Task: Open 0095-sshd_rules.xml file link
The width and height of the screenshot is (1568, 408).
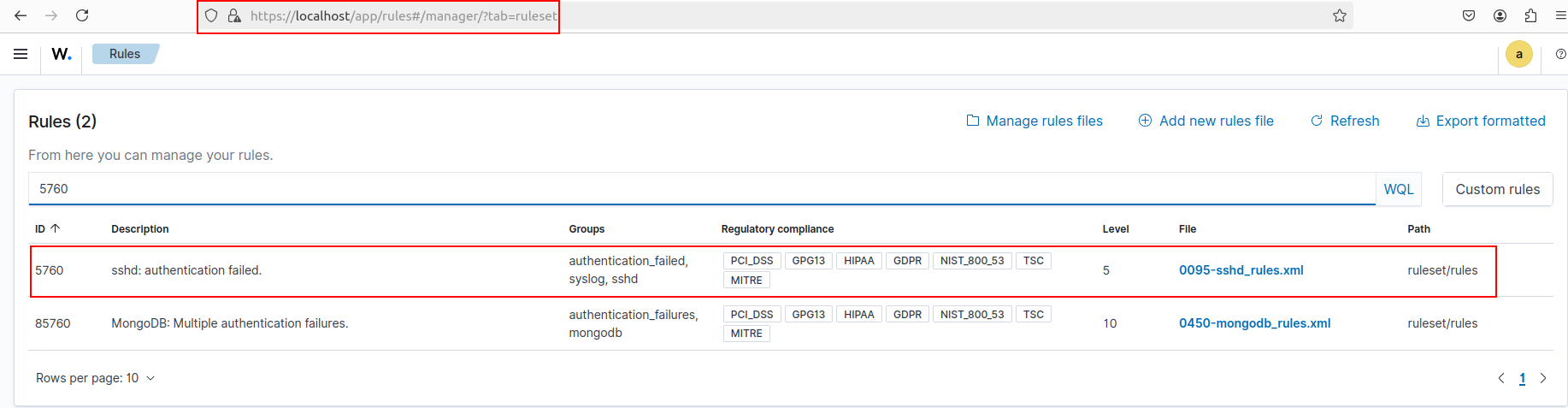Action: pyautogui.click(x=1241, y=270)
